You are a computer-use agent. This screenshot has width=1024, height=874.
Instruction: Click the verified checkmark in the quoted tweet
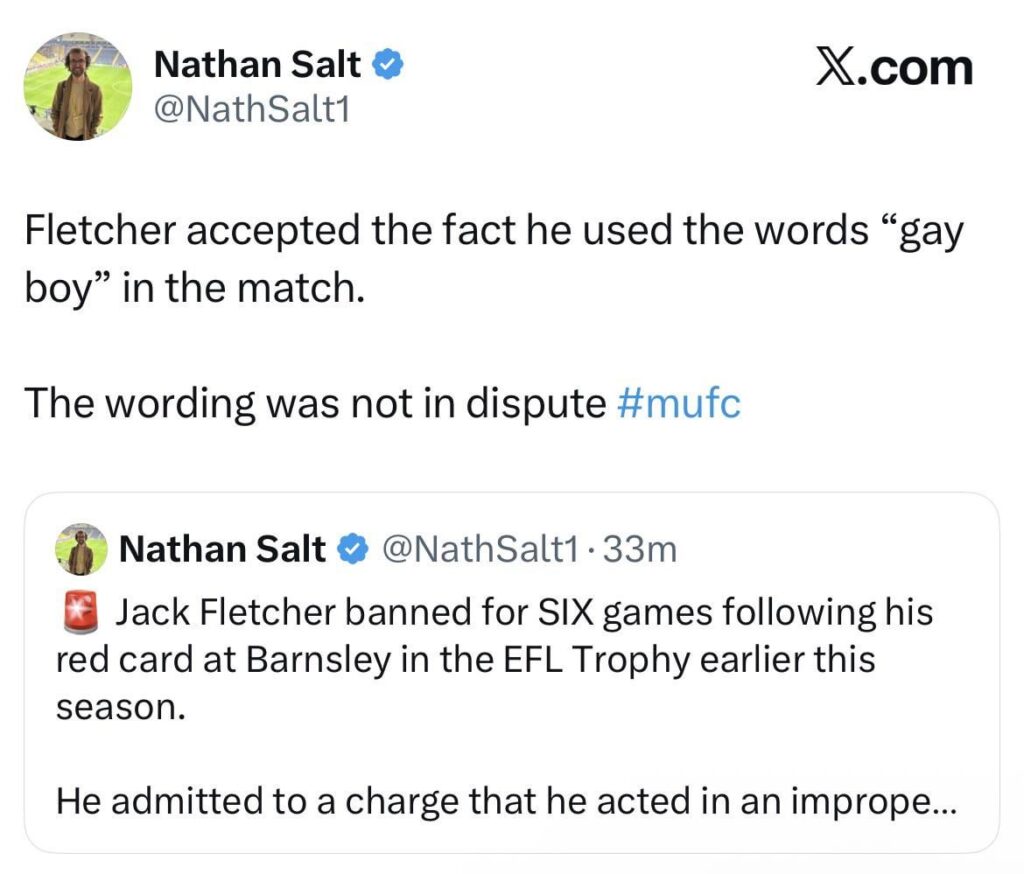tap(352, 548)
